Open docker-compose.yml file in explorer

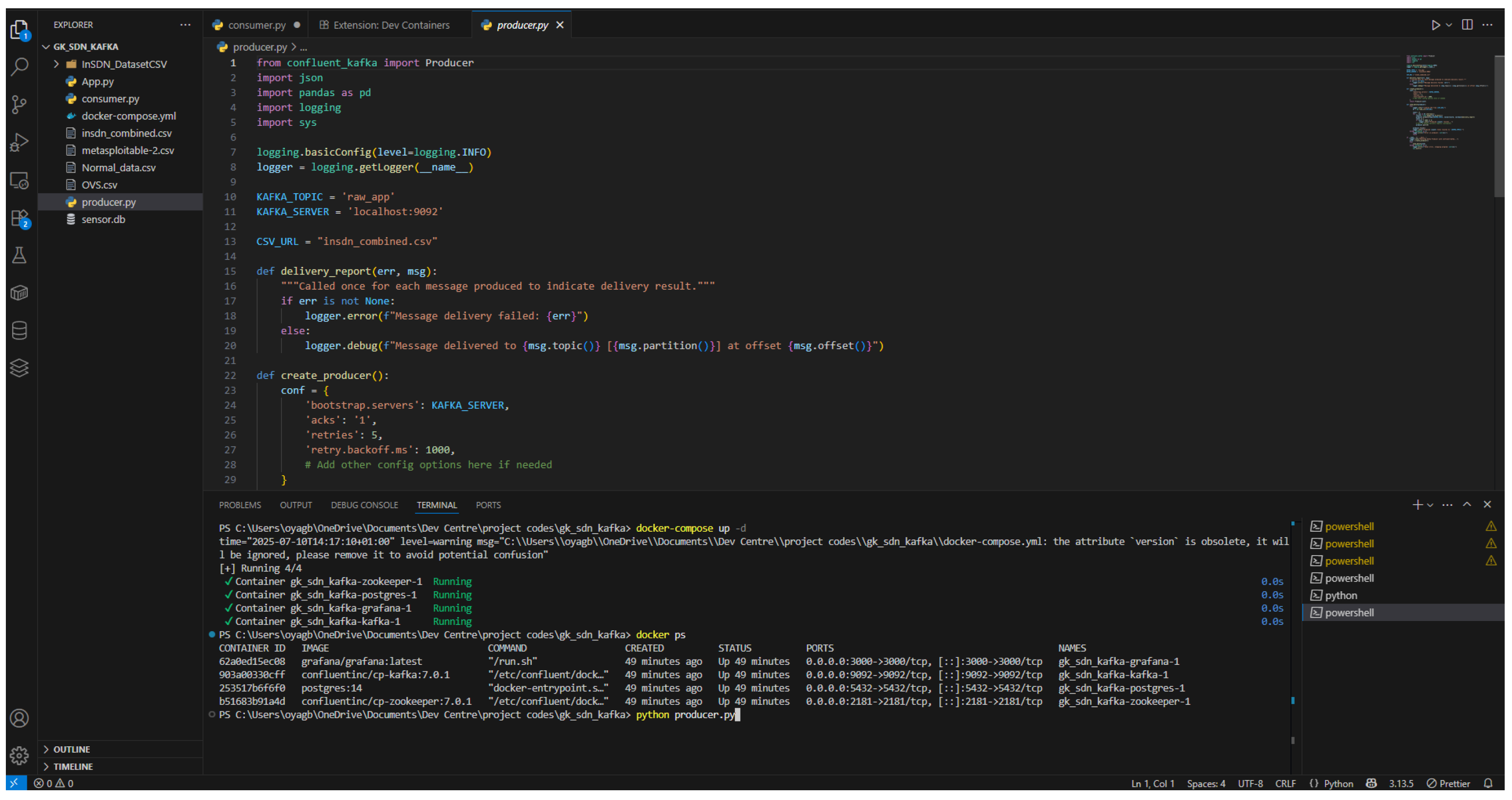128,116
